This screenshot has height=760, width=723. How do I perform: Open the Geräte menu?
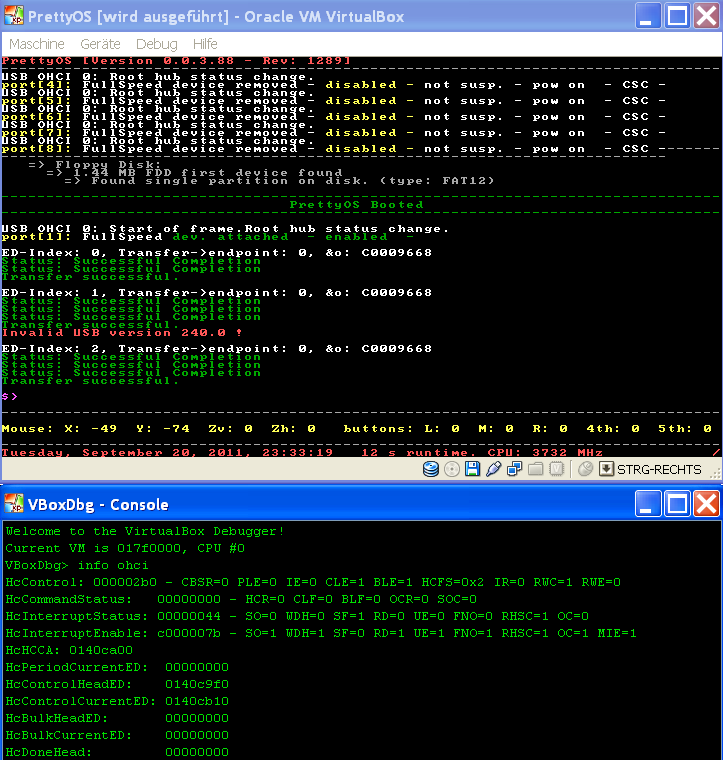100,44
